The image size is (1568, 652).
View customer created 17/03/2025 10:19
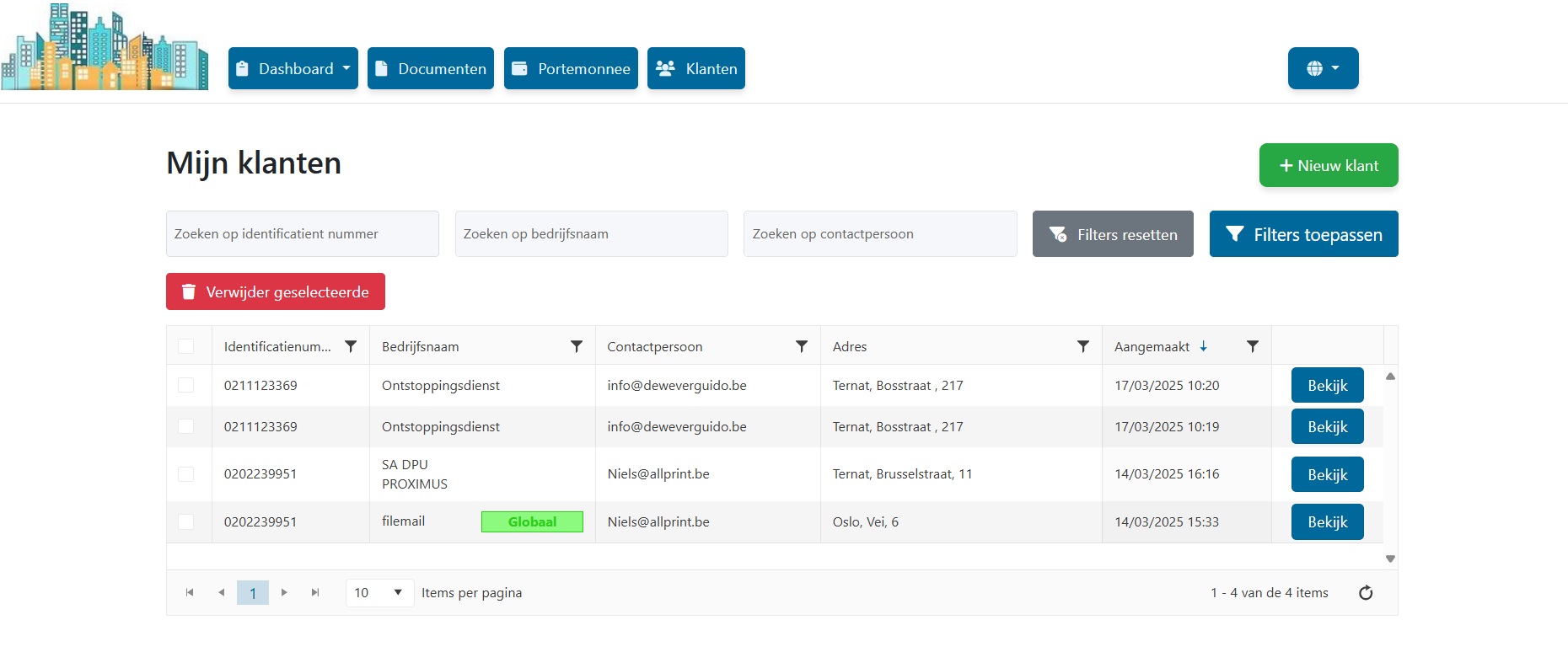coord(1327,426)
